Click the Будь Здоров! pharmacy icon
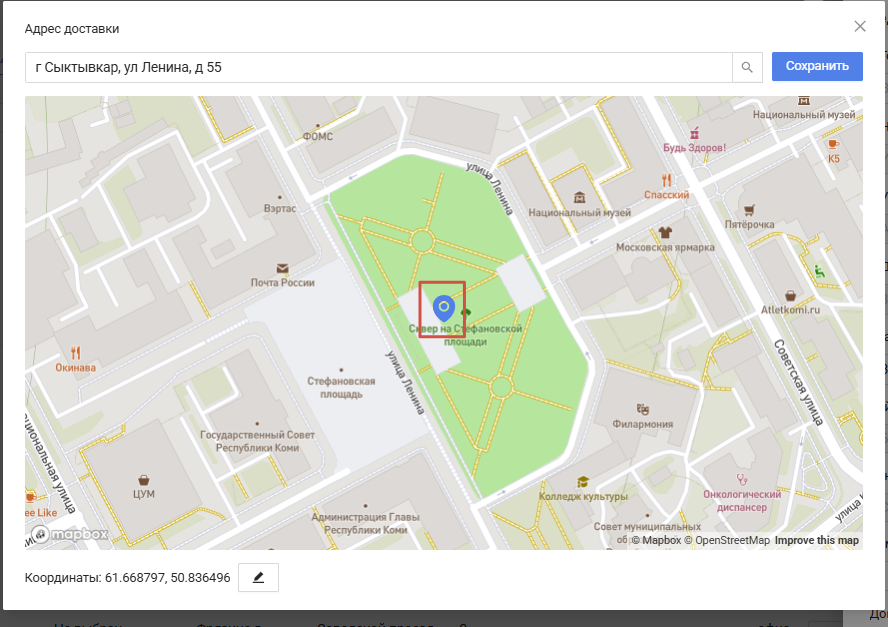Screen dimensions: 888x627 pyautogui.click(x=694, y=132)
